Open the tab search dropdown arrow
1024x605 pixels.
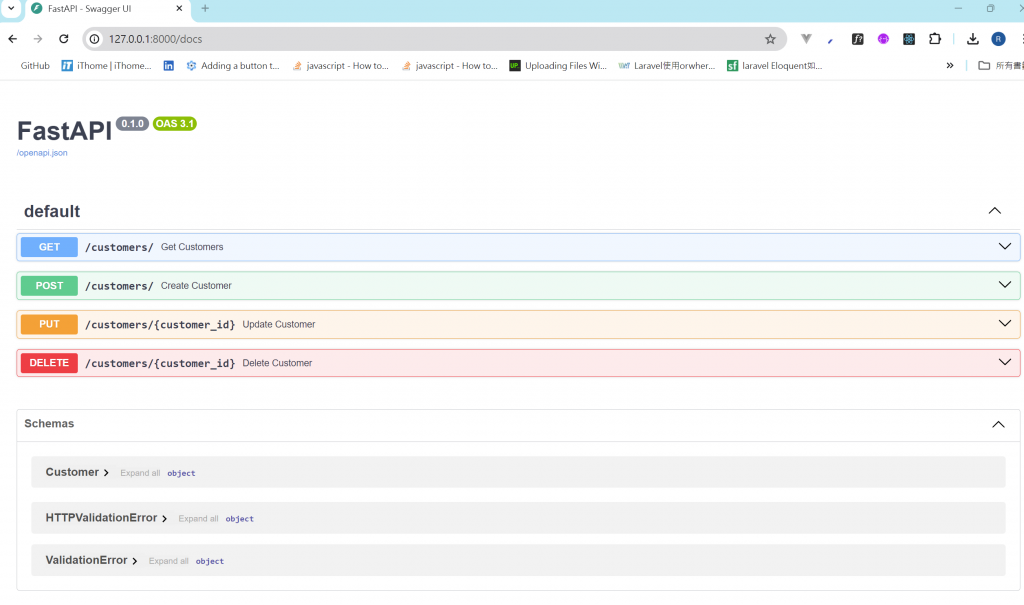tap(11, 8)
